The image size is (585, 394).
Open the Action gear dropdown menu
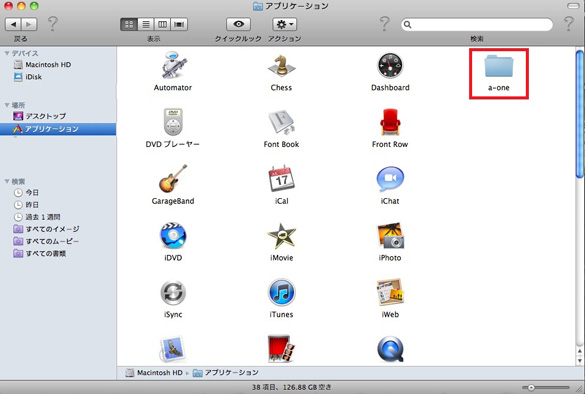[285, 25]
